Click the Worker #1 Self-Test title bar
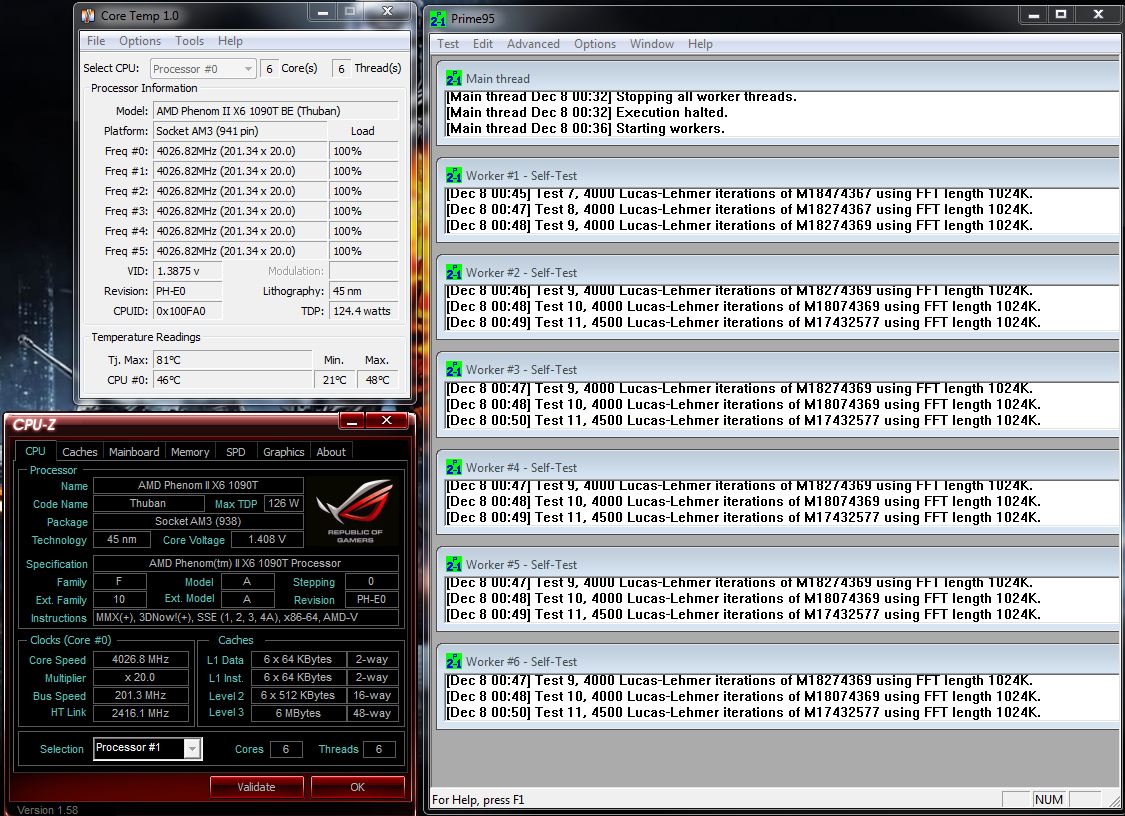The height and width of the screenshot is (816, 1125). 778,175
